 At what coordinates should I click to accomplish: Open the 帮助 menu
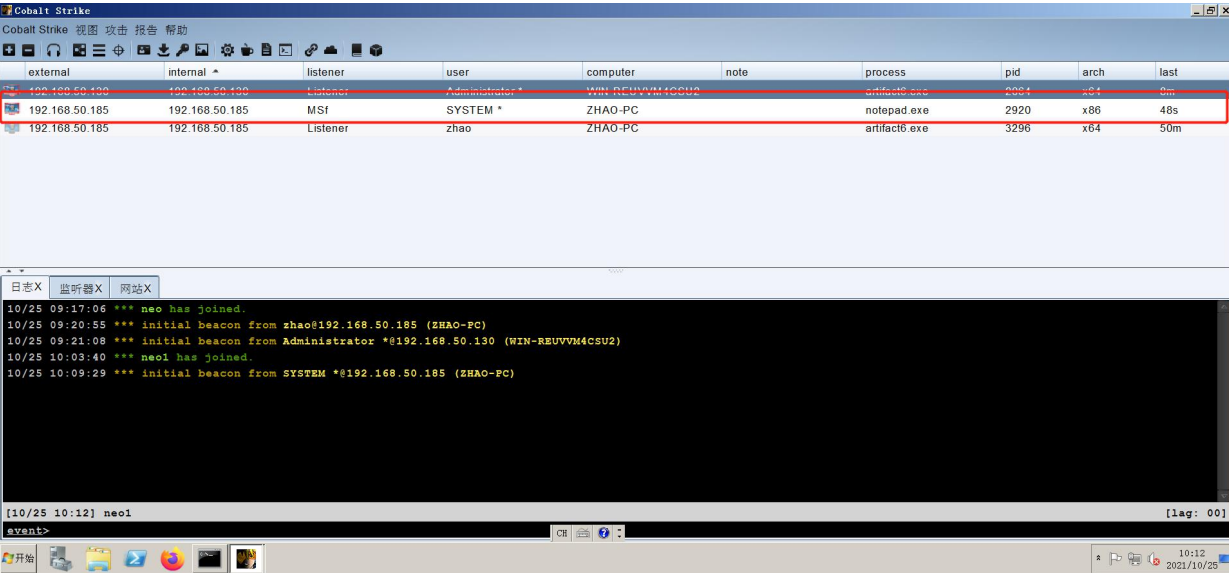click(176, 30)
